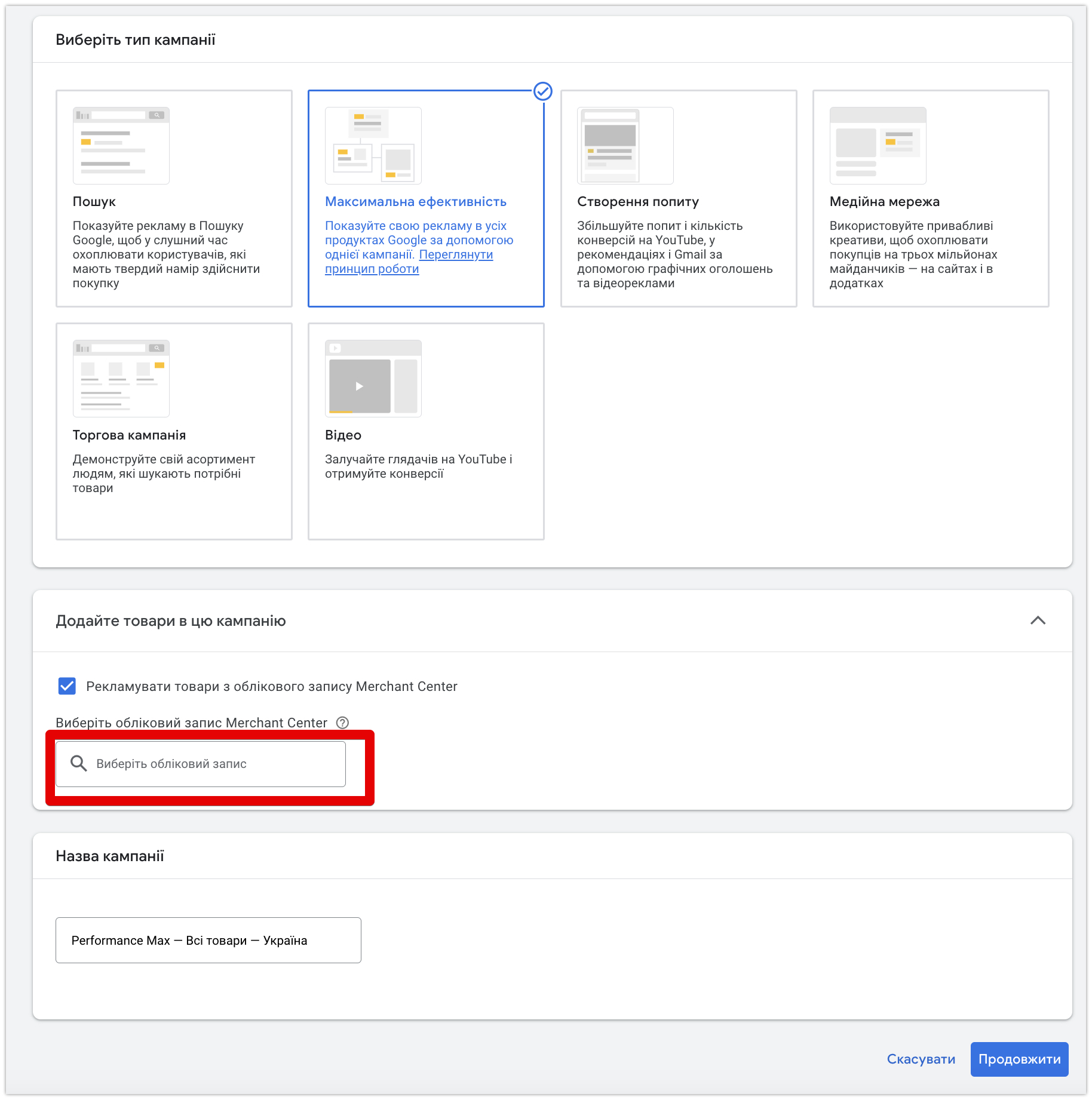Viewport: 1092px width, 1100px height.
Task: Collapse the Додайте товари section chevron
Action: pyautogui.click(x=1038, y=620)
